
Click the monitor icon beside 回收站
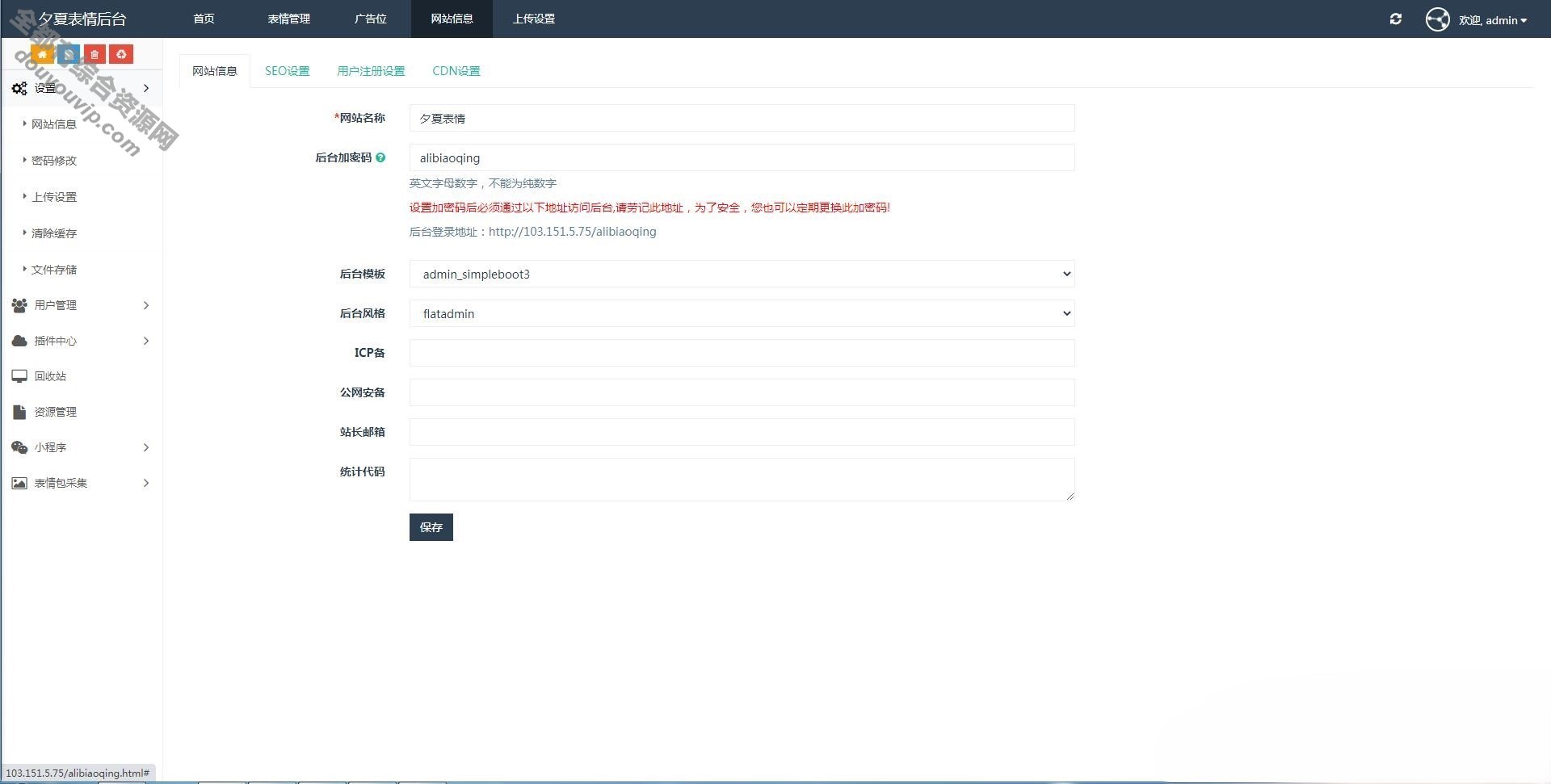(x=19, y=376)
